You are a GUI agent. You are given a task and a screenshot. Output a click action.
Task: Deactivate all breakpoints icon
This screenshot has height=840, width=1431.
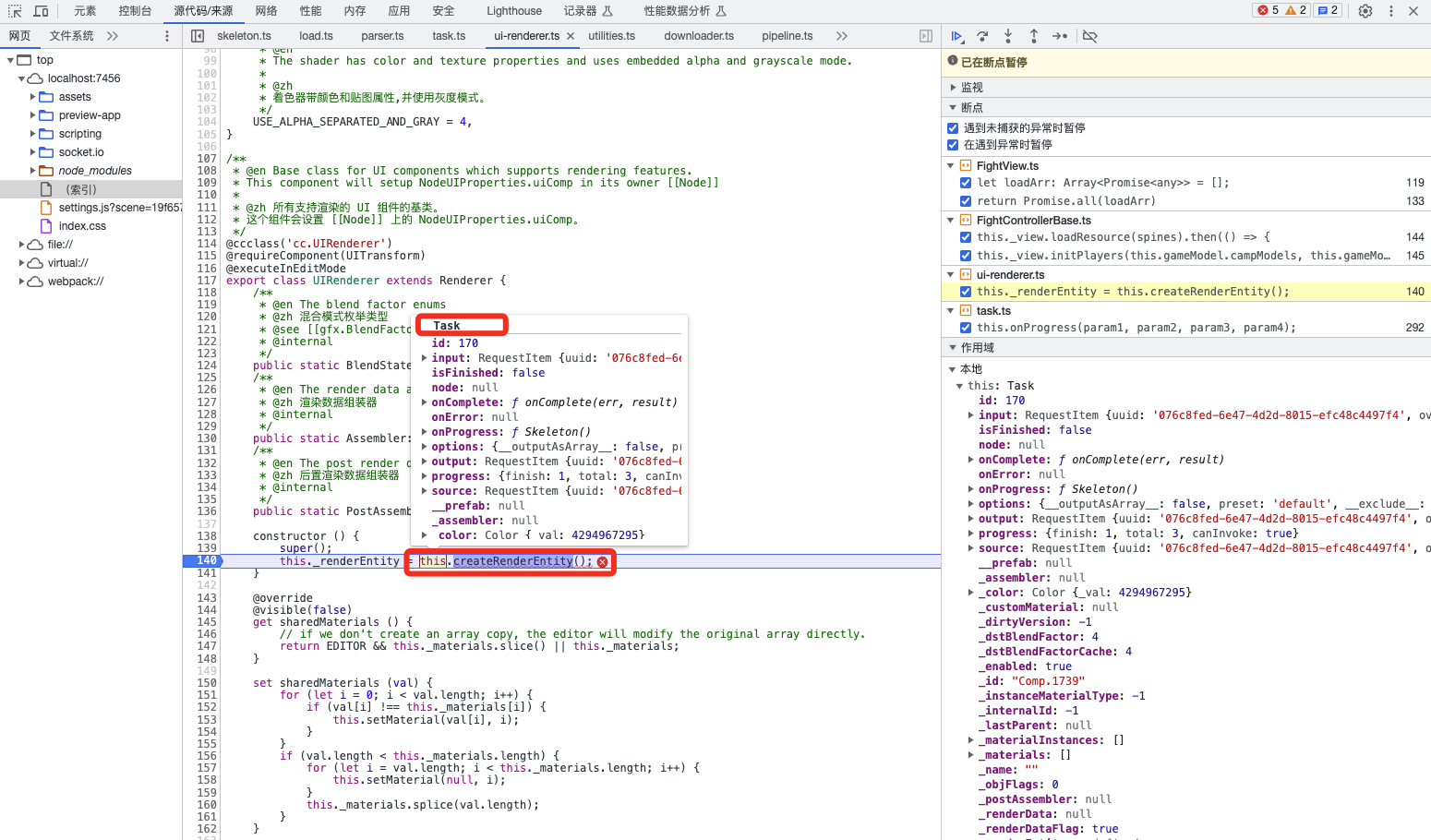(1090, 36)
